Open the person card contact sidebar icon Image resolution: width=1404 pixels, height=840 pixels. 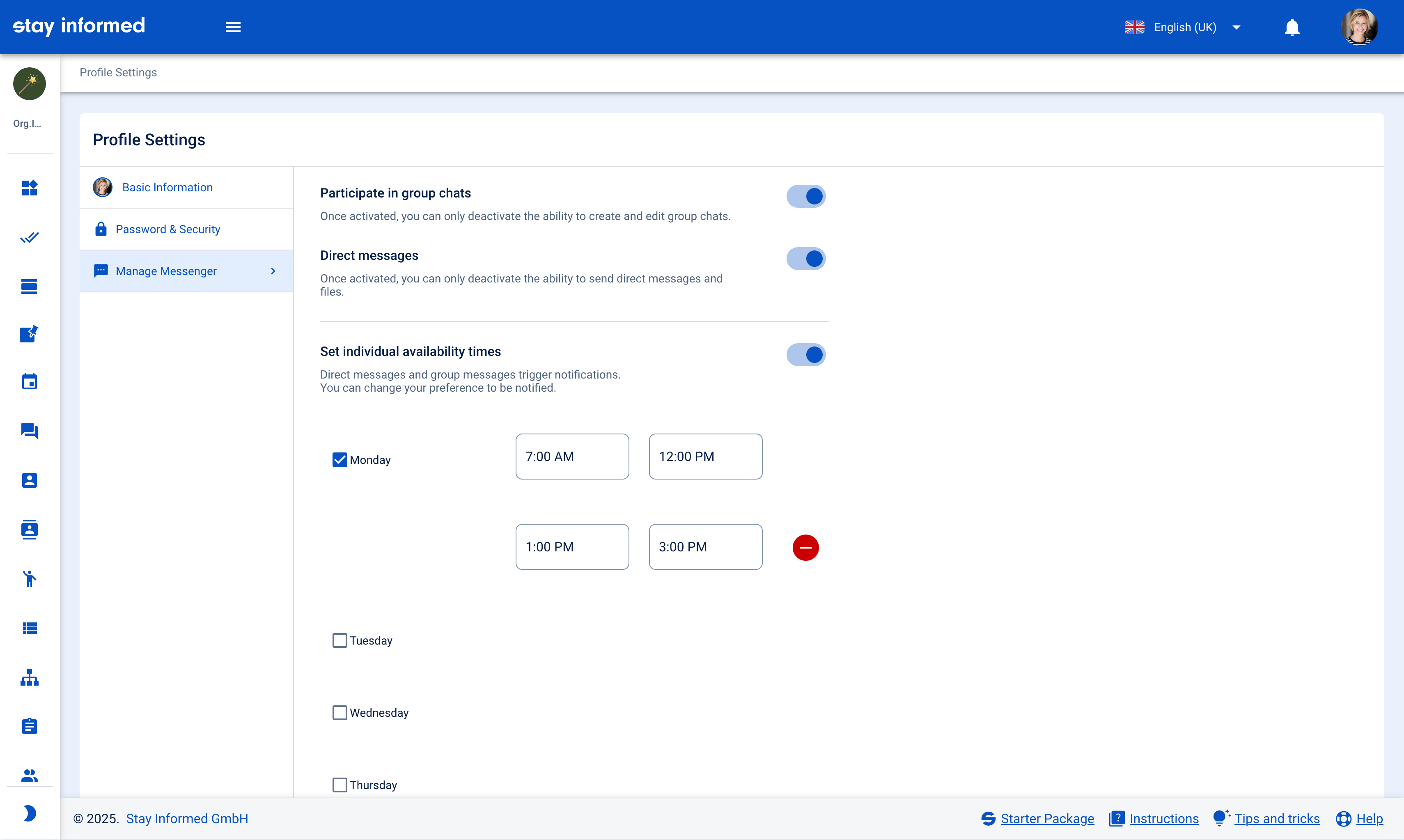pos(30,480)
